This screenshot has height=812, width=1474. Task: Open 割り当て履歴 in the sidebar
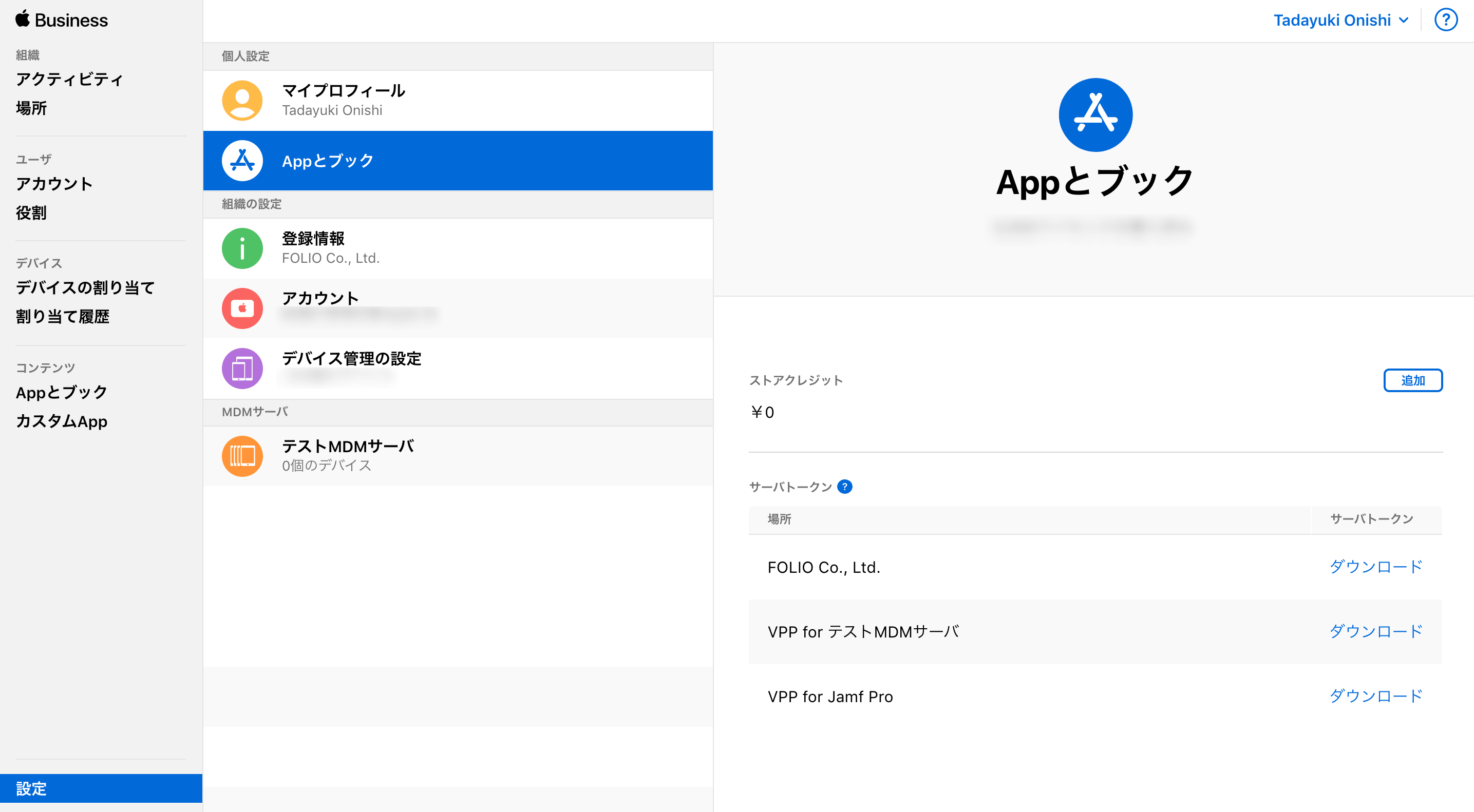coord(62,316)
